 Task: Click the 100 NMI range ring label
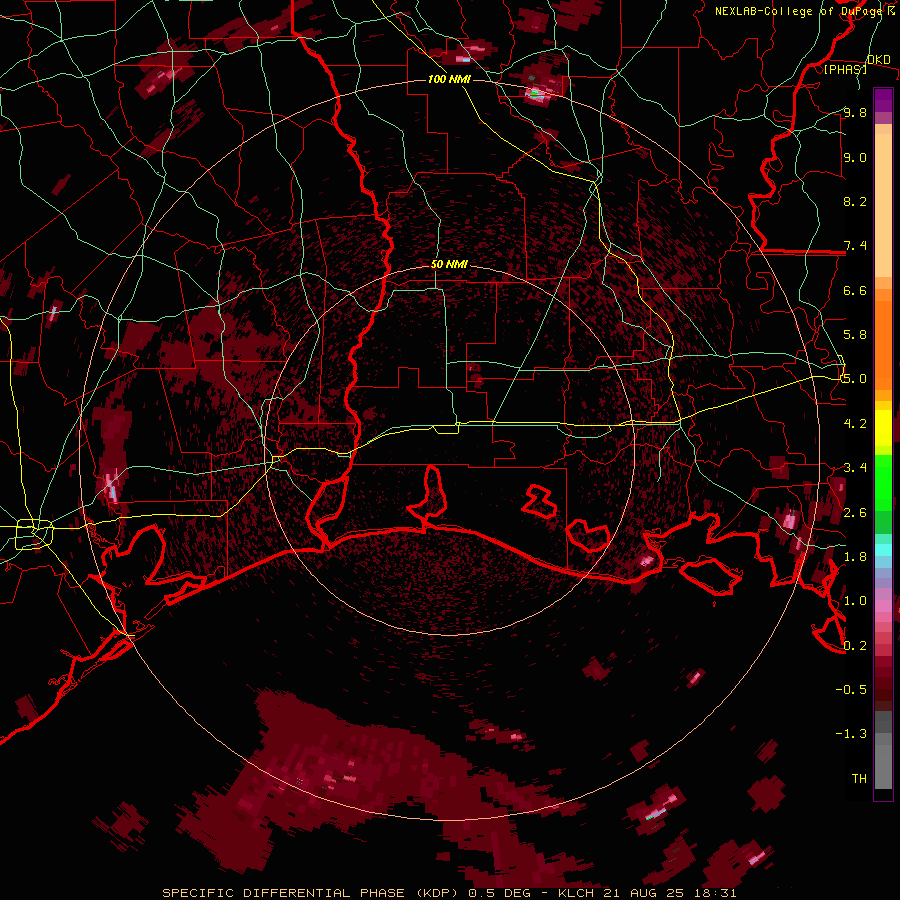tap(449, 79)
